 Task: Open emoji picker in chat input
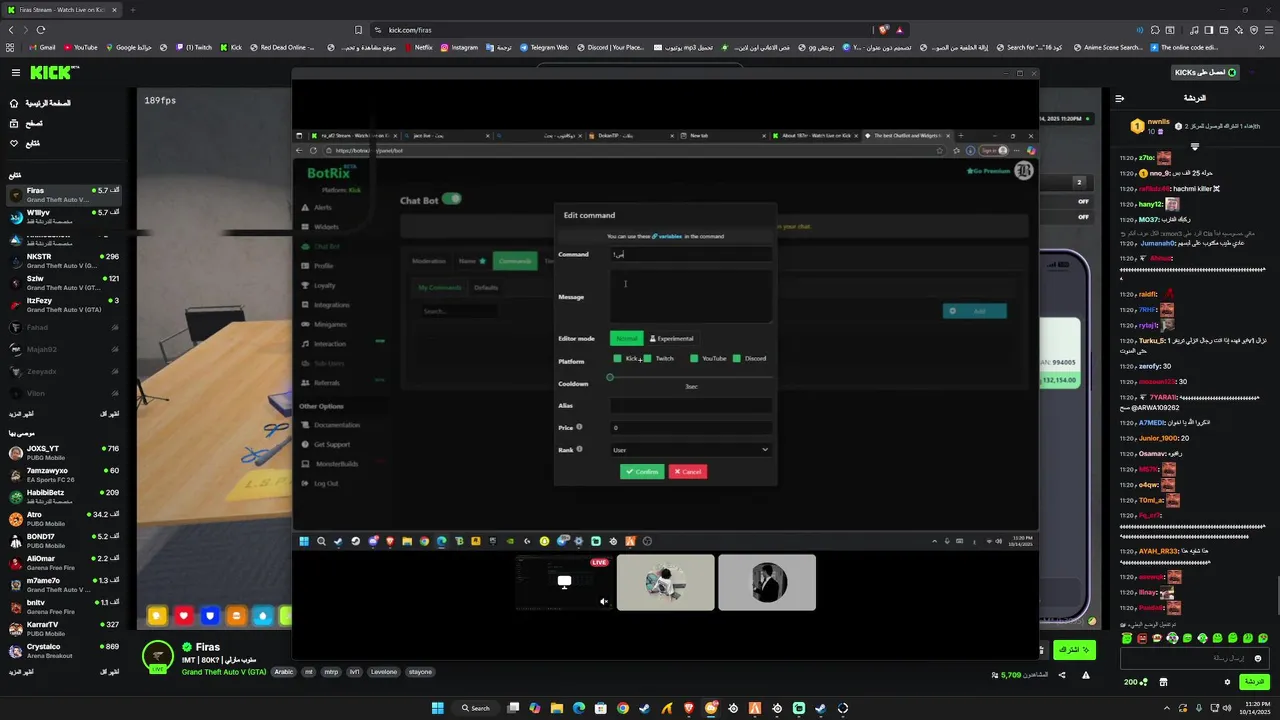1258,658
